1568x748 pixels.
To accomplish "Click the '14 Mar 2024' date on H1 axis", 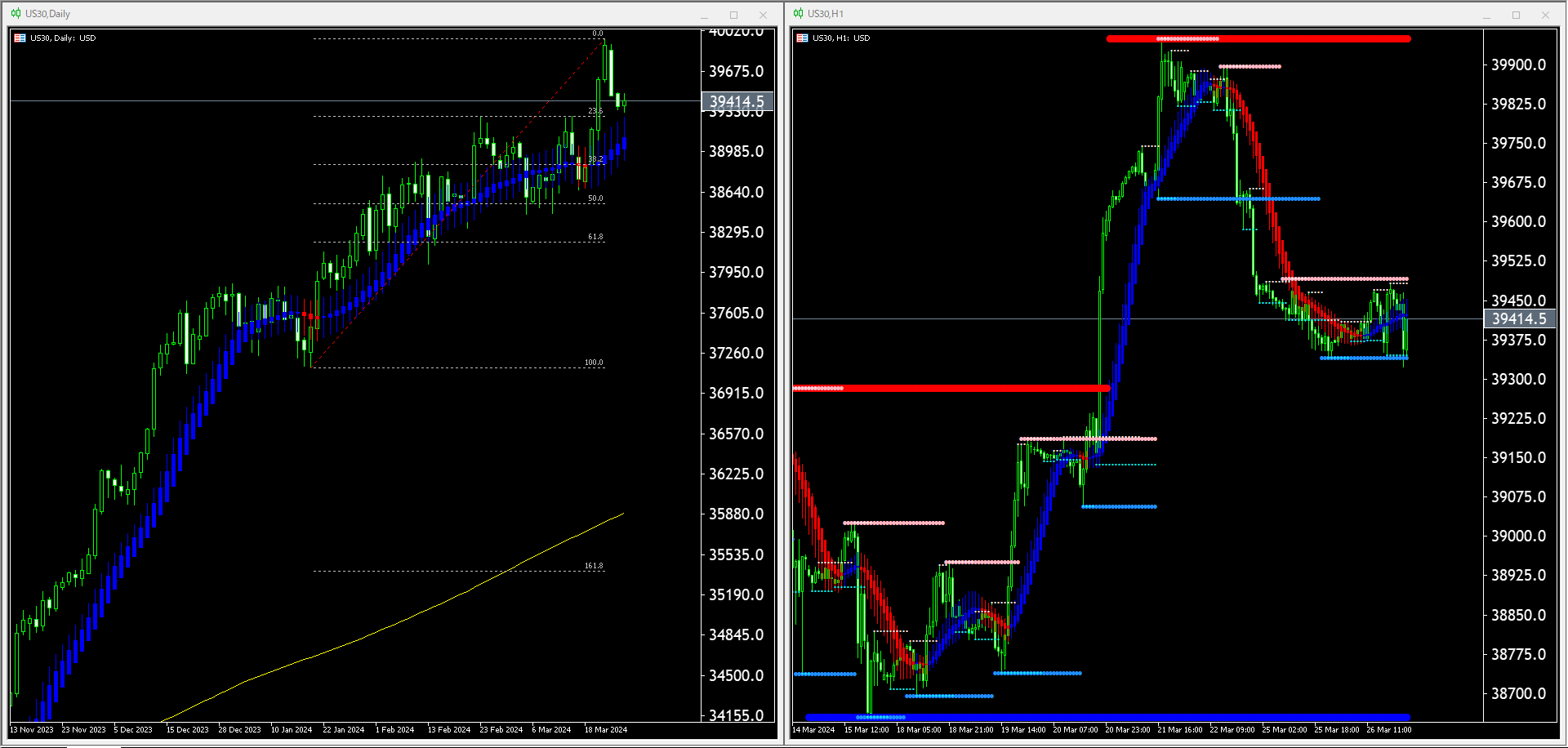I will (x=813, y=730).
